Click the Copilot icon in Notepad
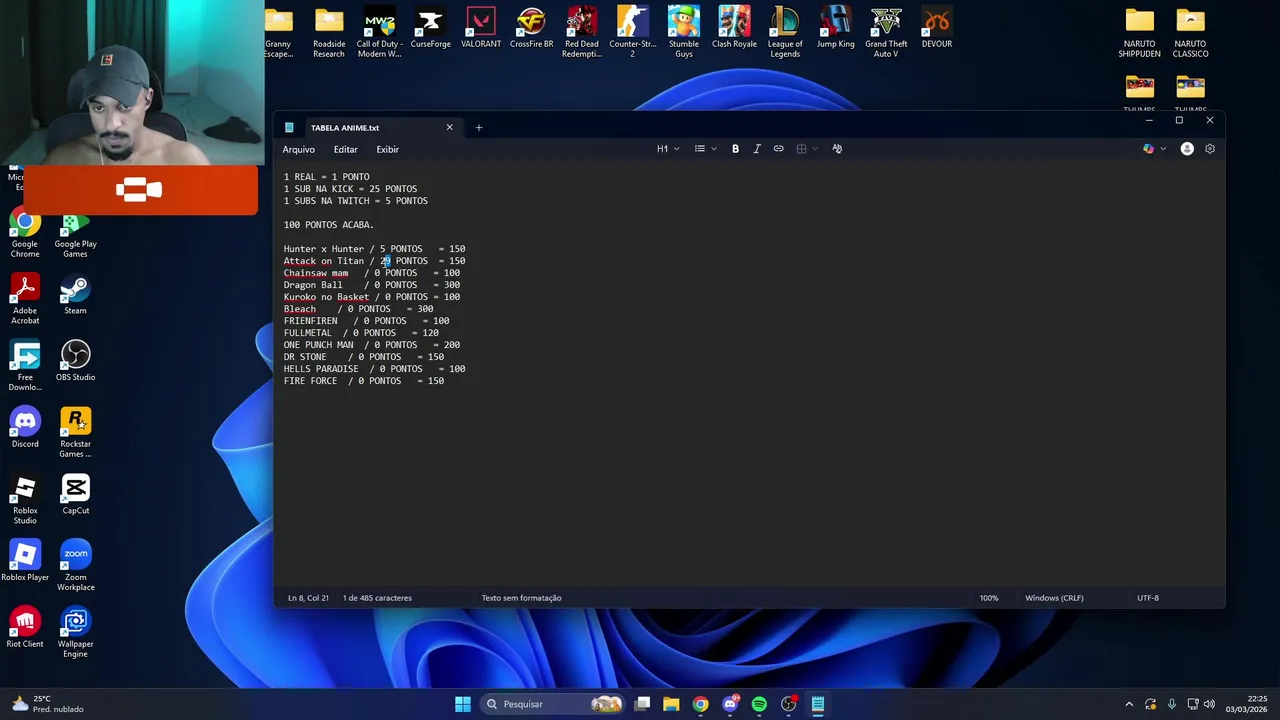 tap(1148, 149)
